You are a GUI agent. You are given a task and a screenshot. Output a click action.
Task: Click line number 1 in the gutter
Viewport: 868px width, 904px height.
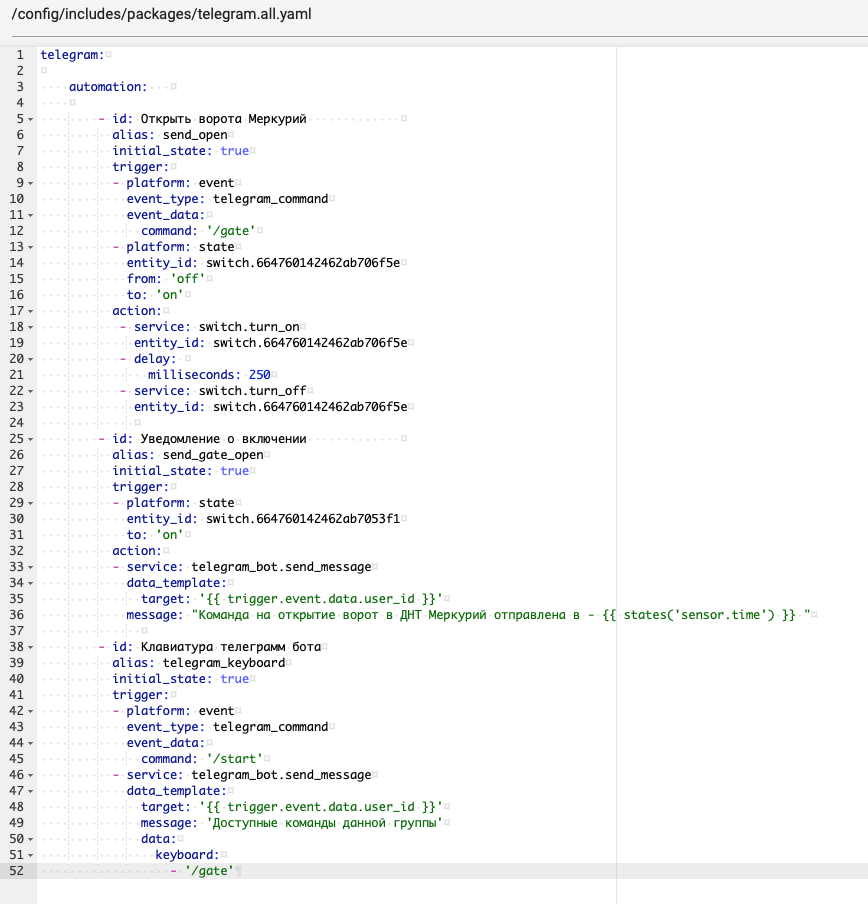tap(20, 54)
